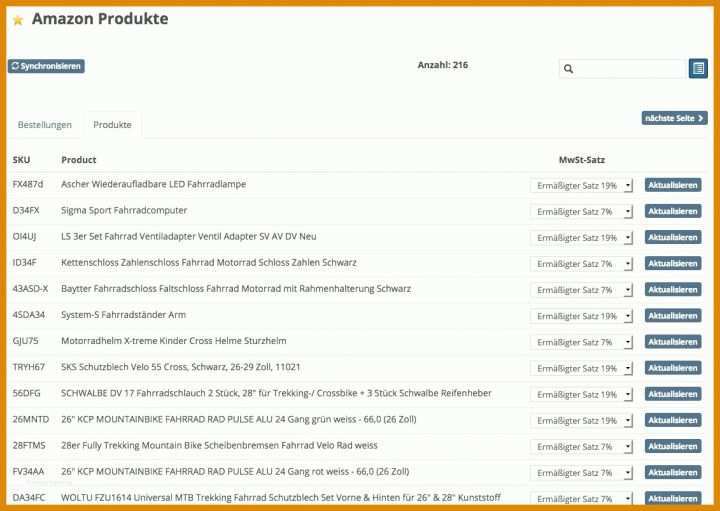The image size is (720, 511).
Task: Open MwSt-Satz dropdown for FV34AA
Action: tap(581, 473)
